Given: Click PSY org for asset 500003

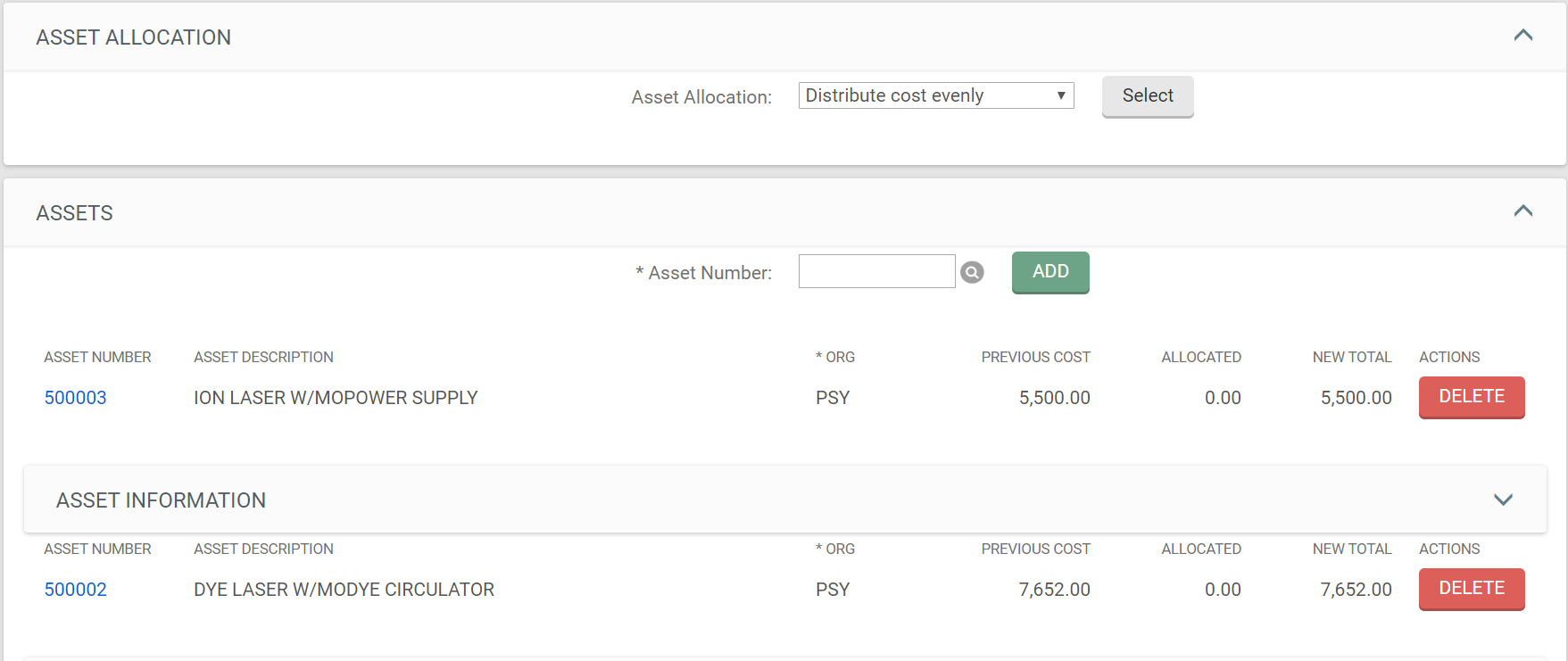Looking at the screenshot, I should (x=832, y=398).
